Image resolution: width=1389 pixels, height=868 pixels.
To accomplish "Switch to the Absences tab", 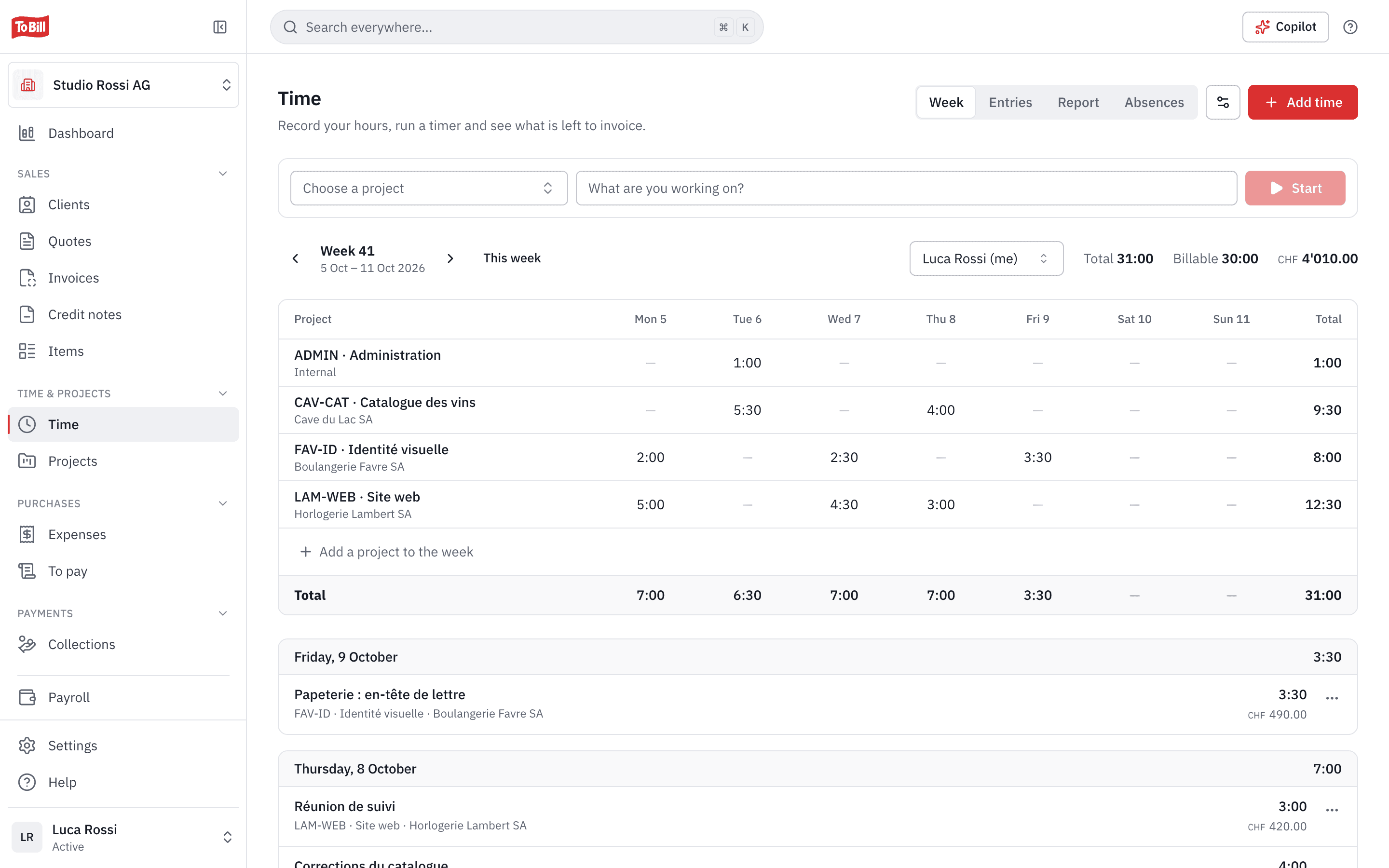I will tap(1154, 102).
